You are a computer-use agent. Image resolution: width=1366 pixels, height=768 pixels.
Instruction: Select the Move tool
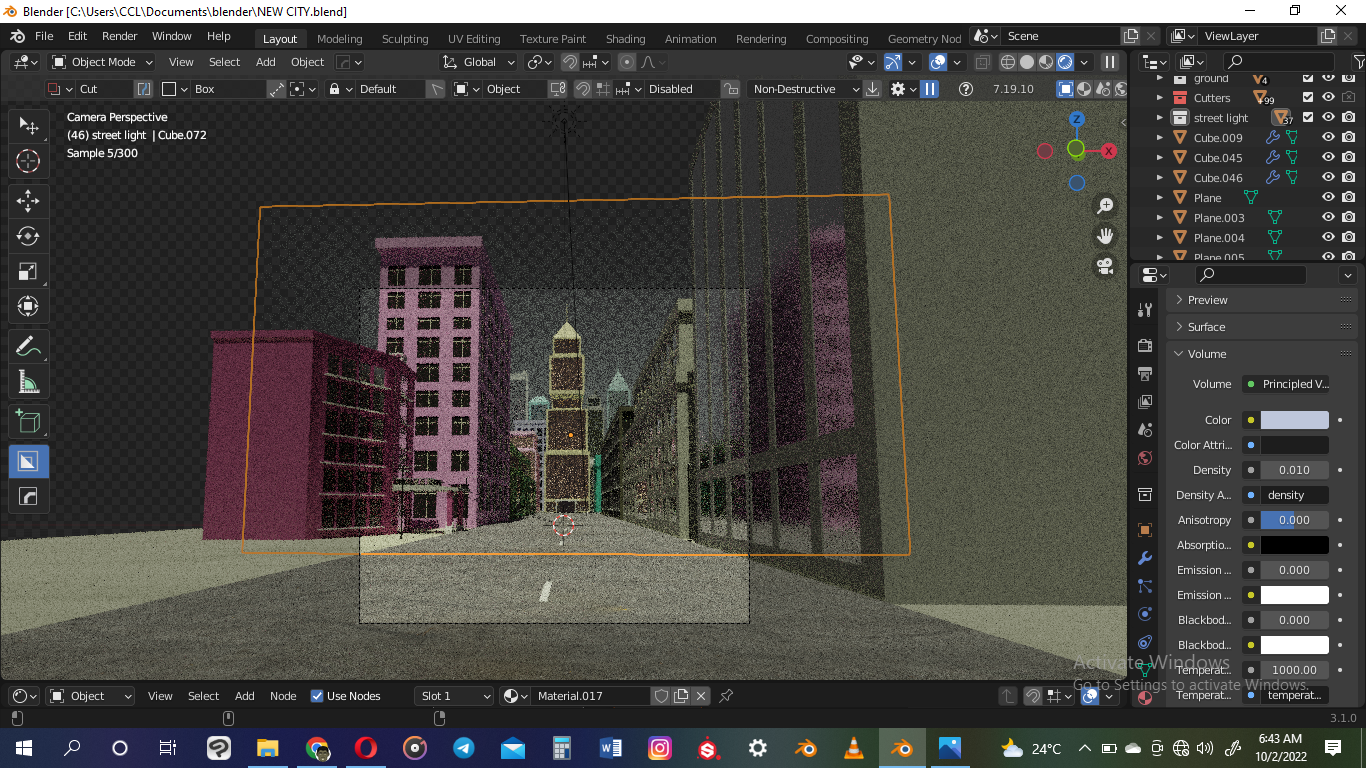pos(28,200)
